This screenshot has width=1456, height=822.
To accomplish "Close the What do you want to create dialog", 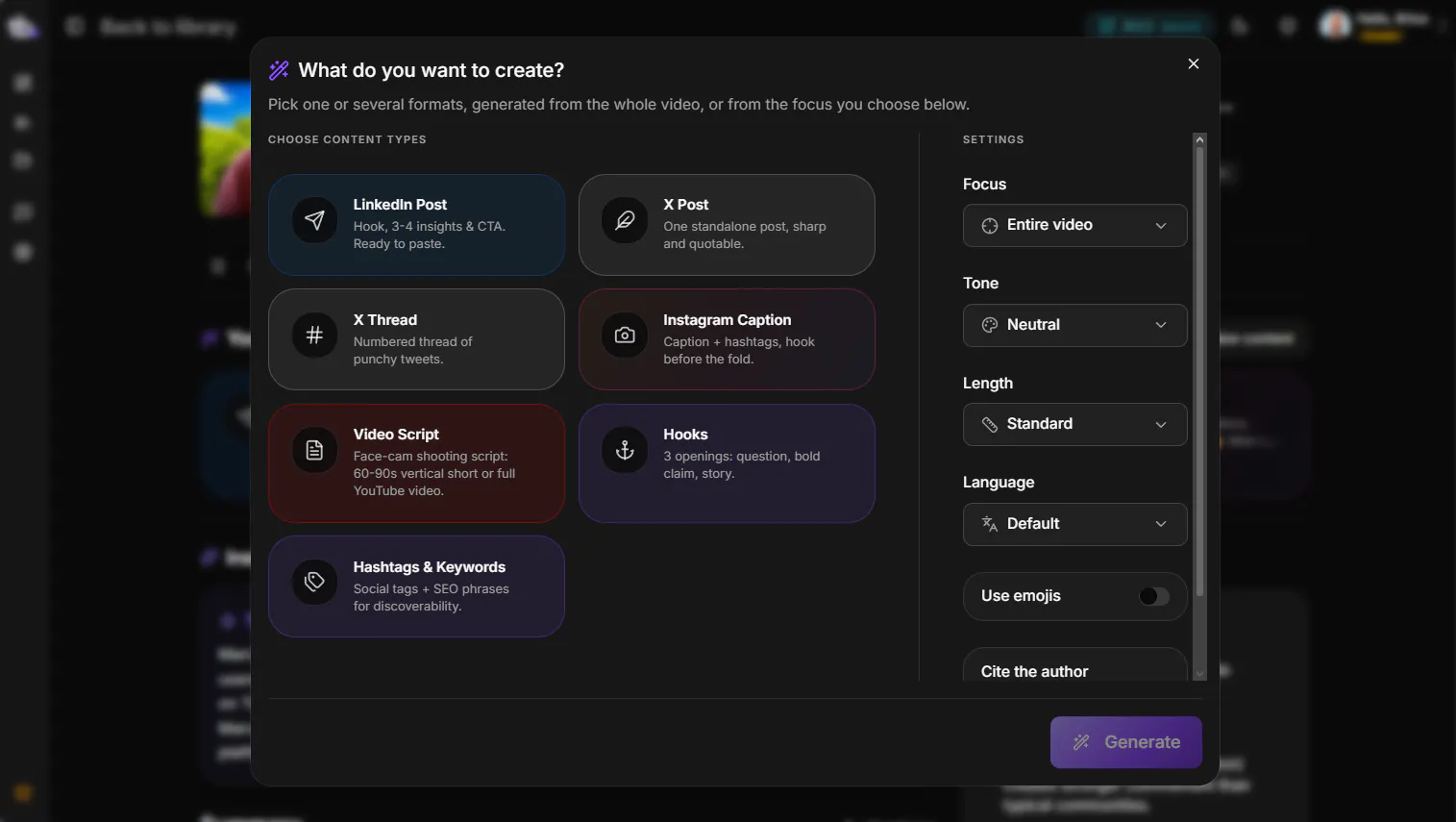I will 1194,63.
